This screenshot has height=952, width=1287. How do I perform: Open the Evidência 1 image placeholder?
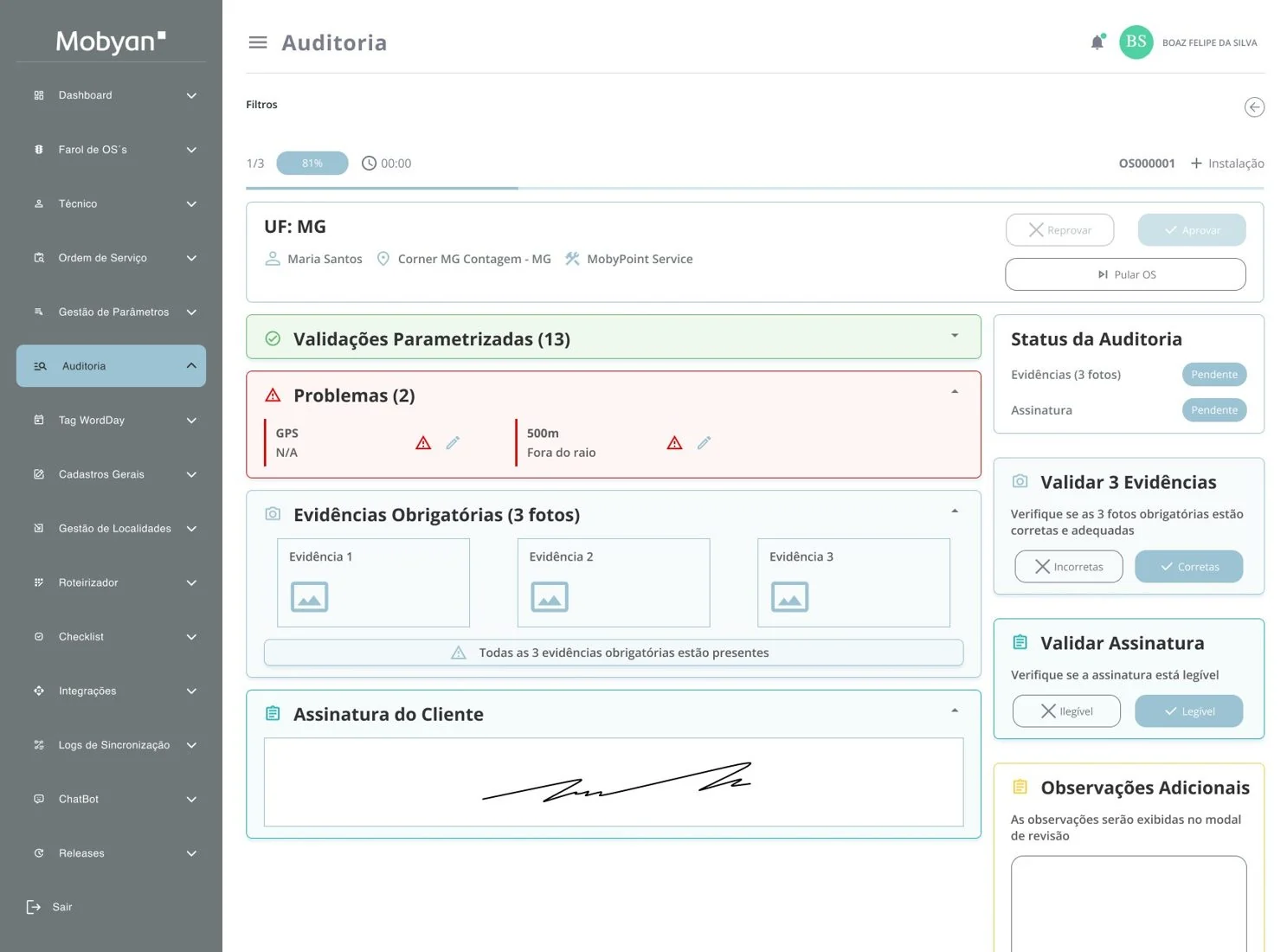click(309, 596)
